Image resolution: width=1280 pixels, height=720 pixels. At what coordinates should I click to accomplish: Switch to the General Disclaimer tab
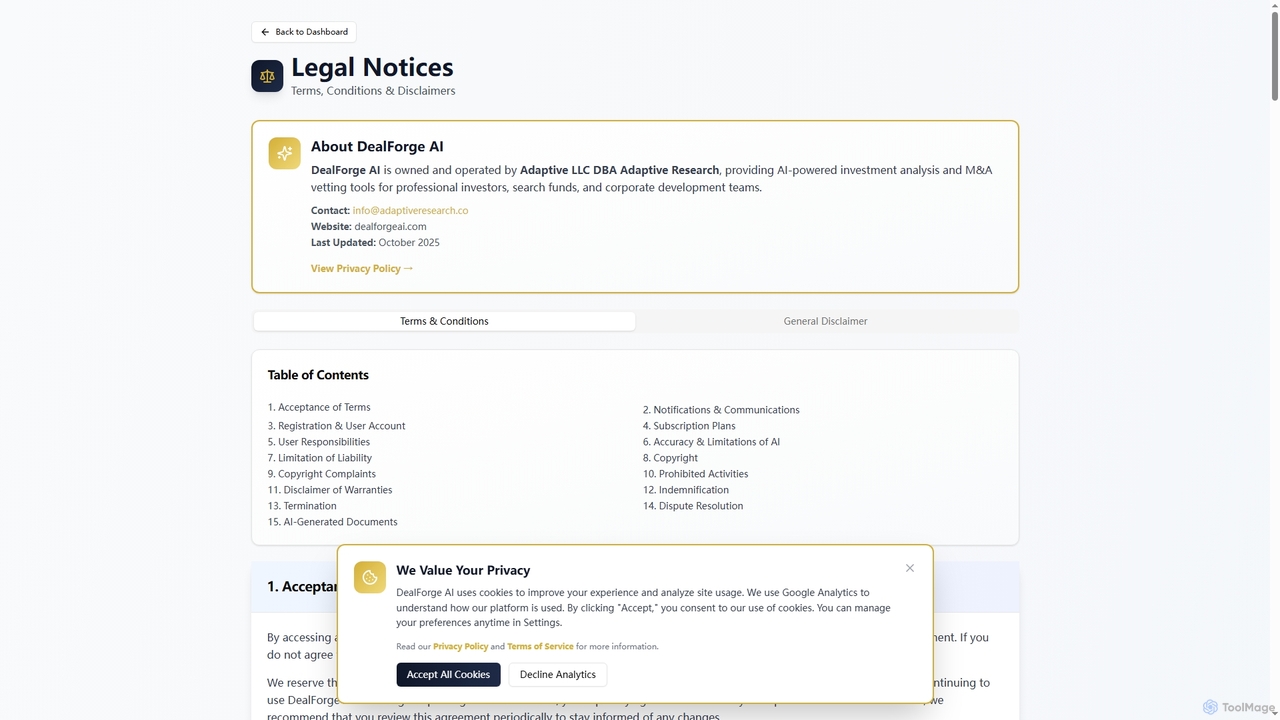click(x=826, y=321)
